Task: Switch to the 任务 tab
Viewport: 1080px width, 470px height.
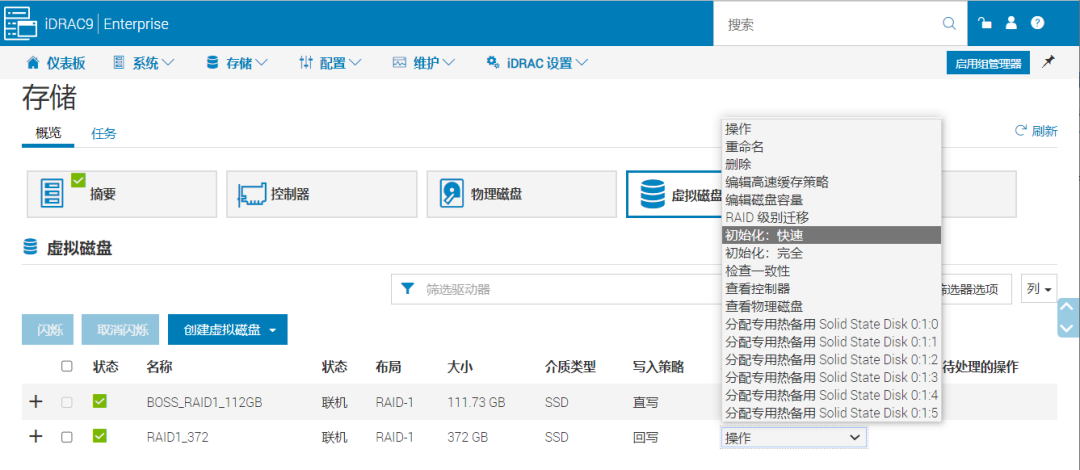Action: tap(104, 134)
